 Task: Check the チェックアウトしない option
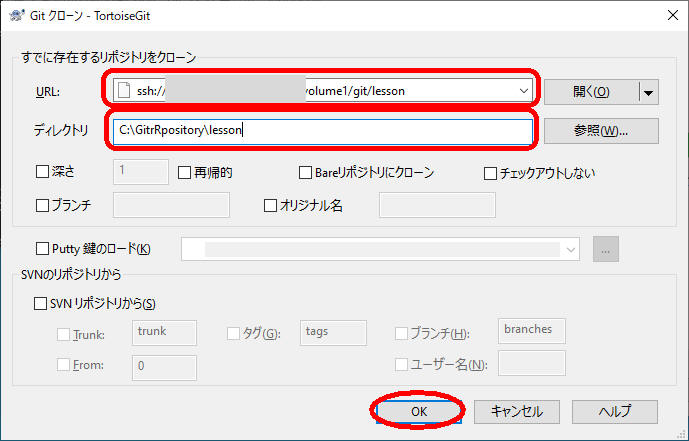490,172
